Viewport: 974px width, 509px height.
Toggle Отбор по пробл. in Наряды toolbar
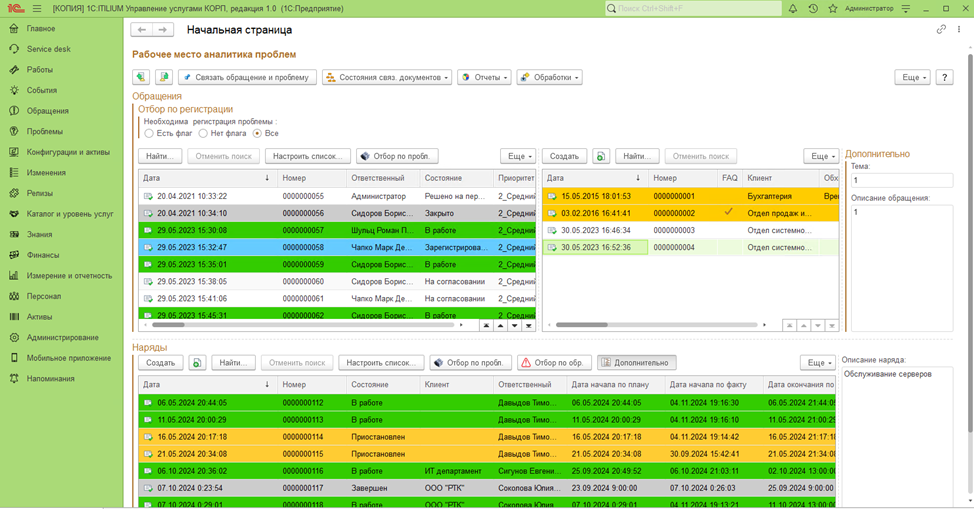471,363
